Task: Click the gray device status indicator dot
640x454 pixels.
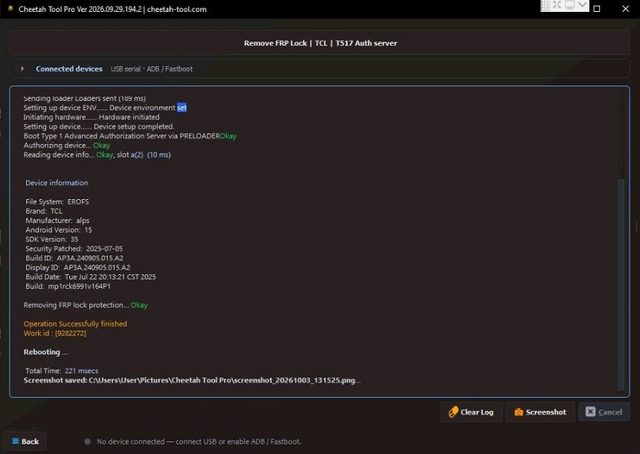Action: point(87,441)
